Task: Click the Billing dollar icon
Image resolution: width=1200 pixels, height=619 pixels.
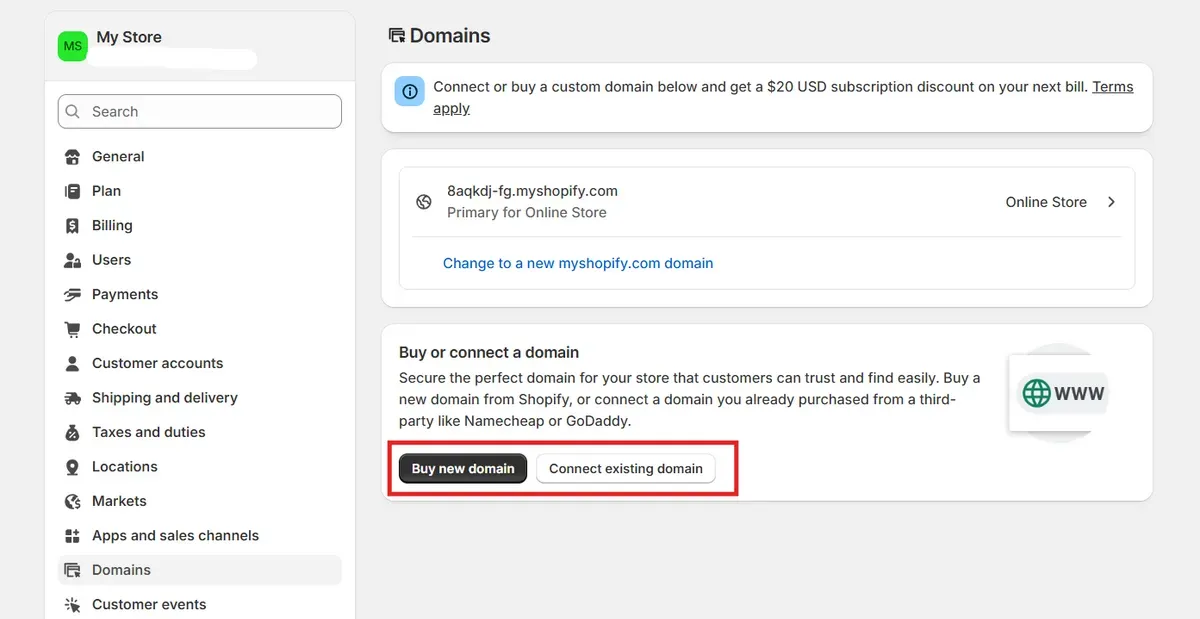Action: (x=72, y=226)
